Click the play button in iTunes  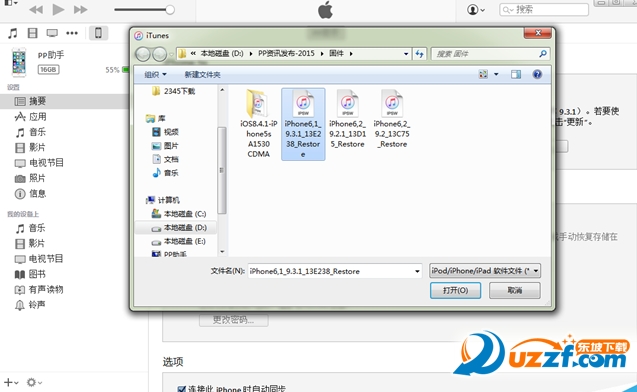point(58,9)
